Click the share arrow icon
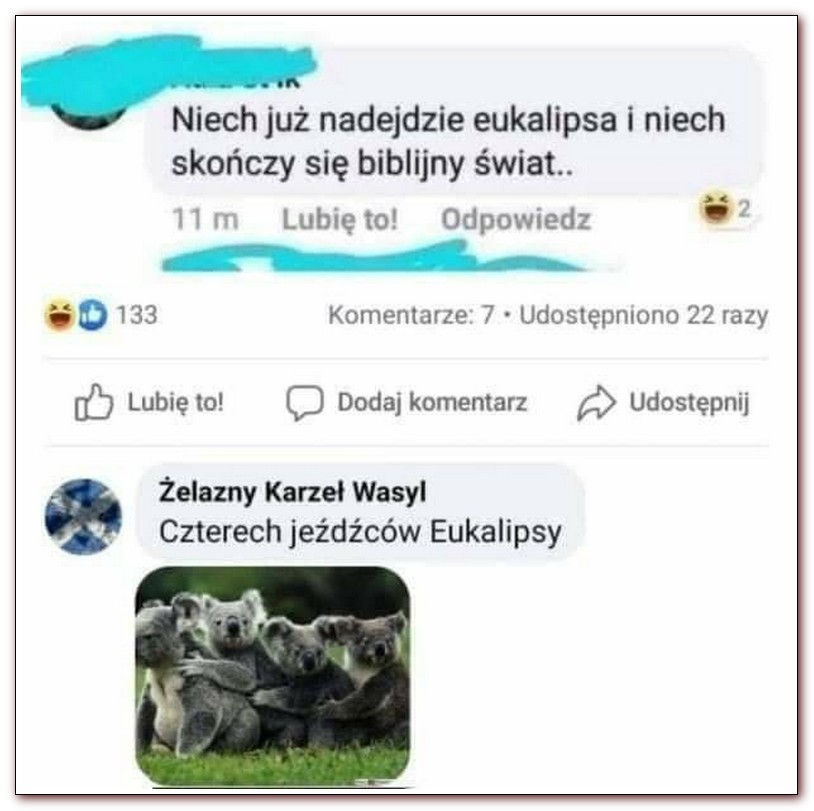 596,402
